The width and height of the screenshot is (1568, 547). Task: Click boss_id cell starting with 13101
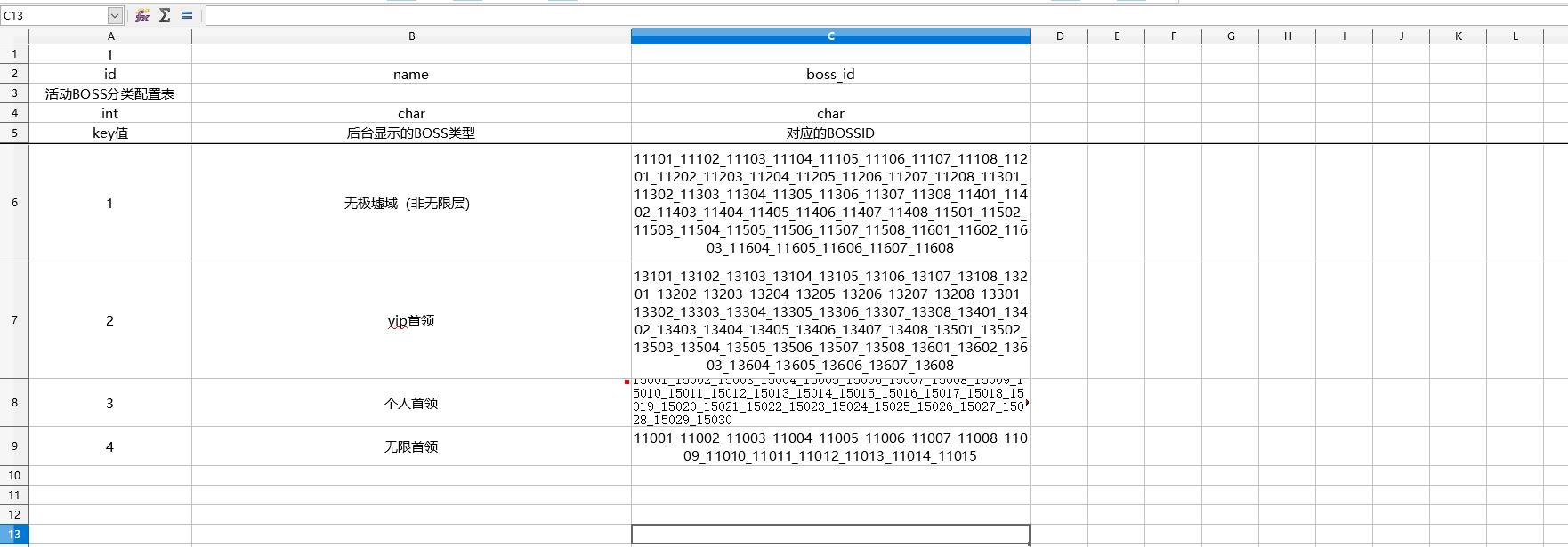[x=831, y=320]
